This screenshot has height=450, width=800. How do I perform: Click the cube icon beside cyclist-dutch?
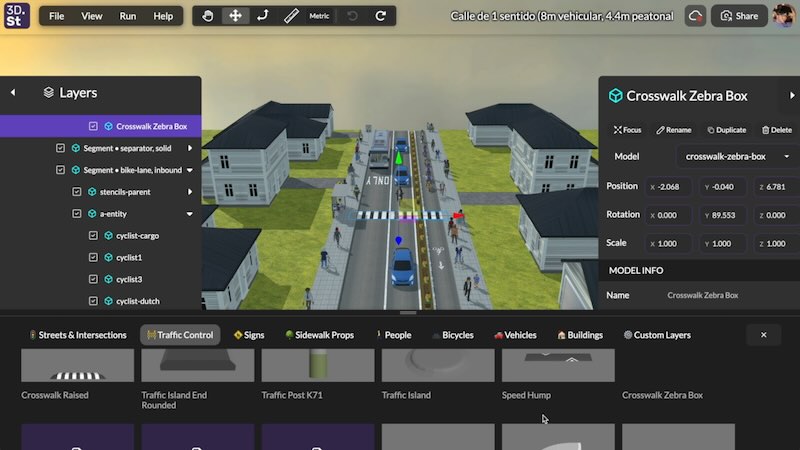pos(109,301)
